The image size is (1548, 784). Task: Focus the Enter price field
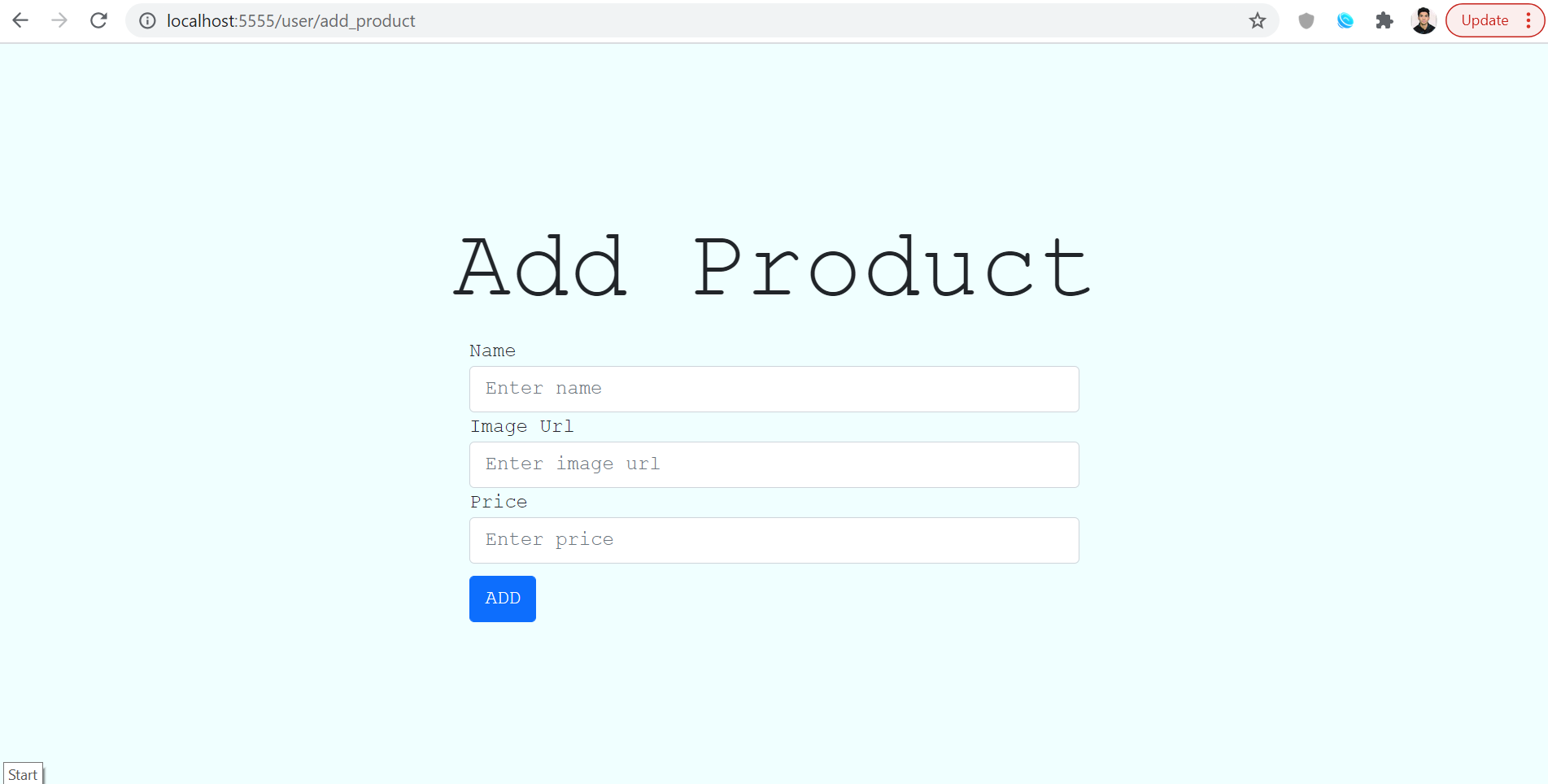point(774,540)
